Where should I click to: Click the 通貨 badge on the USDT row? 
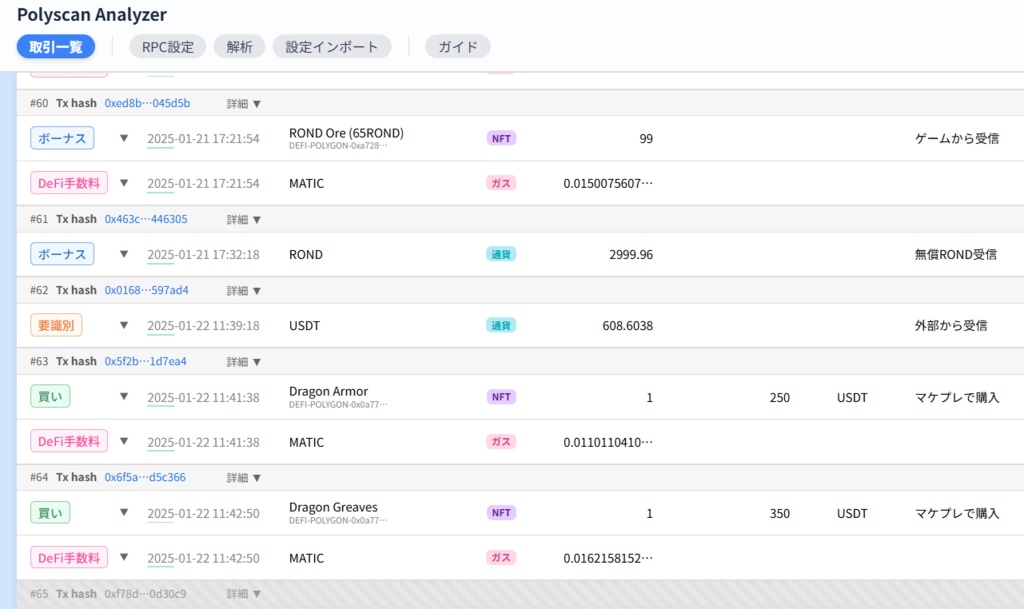501,325
